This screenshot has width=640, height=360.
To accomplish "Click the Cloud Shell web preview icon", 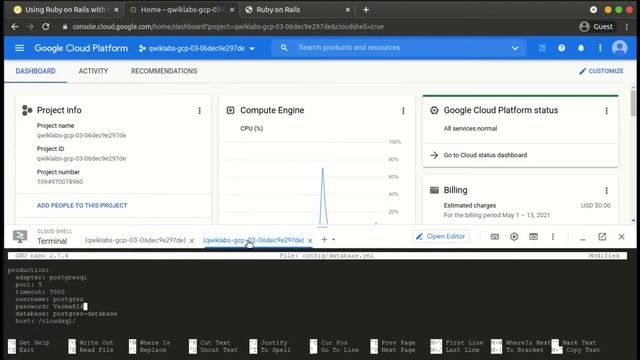I will (x=533, y=237).
